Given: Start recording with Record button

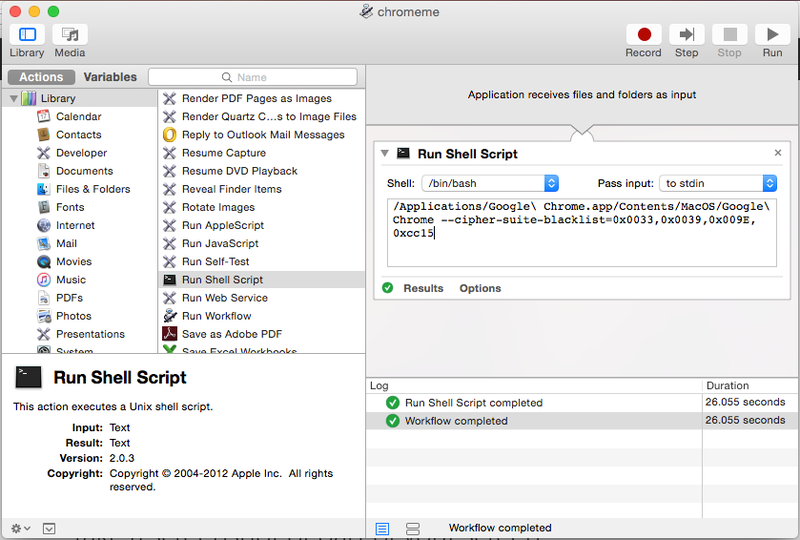Looking at the screenshot, I should click(644, 35).
